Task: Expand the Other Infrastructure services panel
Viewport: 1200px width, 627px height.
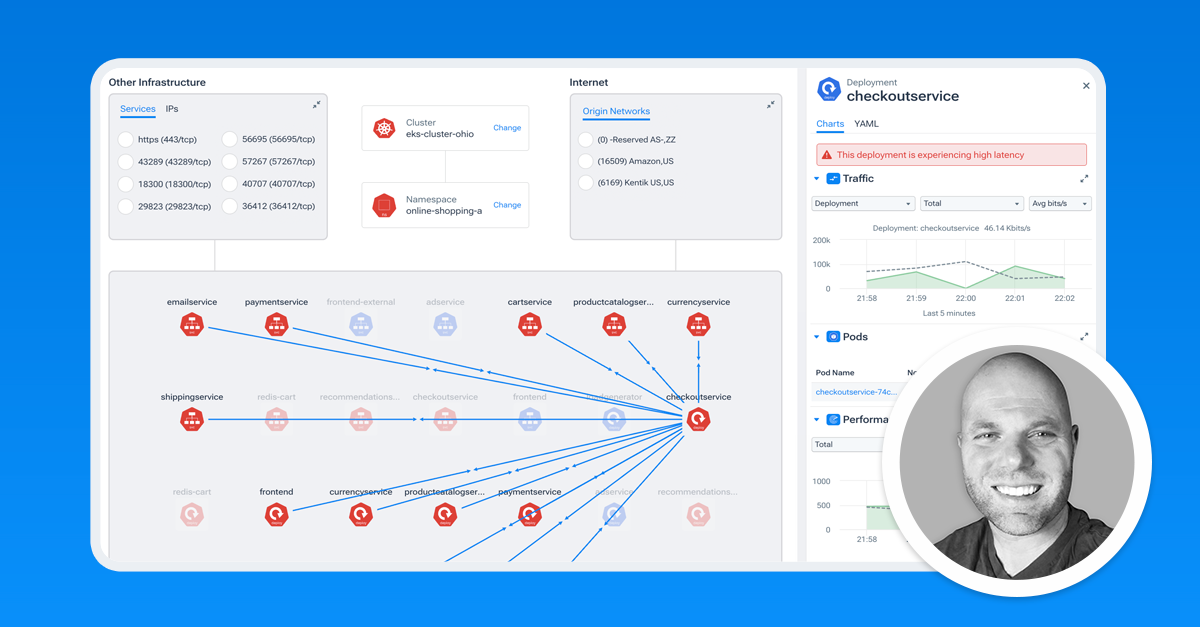Action: [x=316, y=104]
